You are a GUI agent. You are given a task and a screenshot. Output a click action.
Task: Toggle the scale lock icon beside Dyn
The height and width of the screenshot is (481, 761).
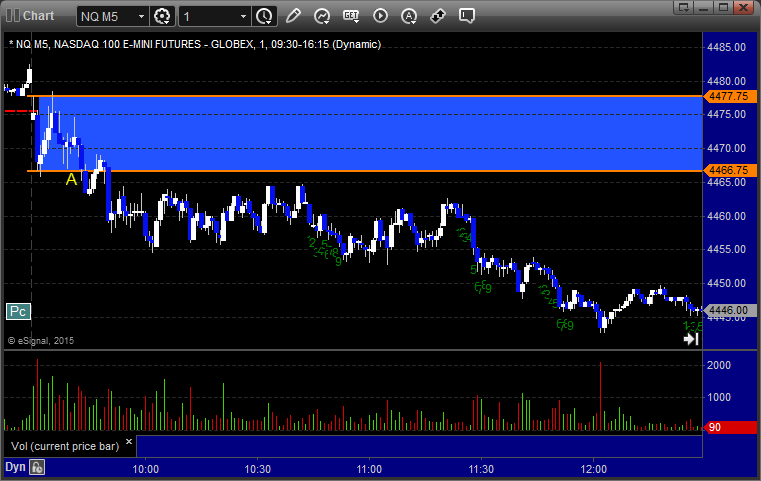[37, 467]
